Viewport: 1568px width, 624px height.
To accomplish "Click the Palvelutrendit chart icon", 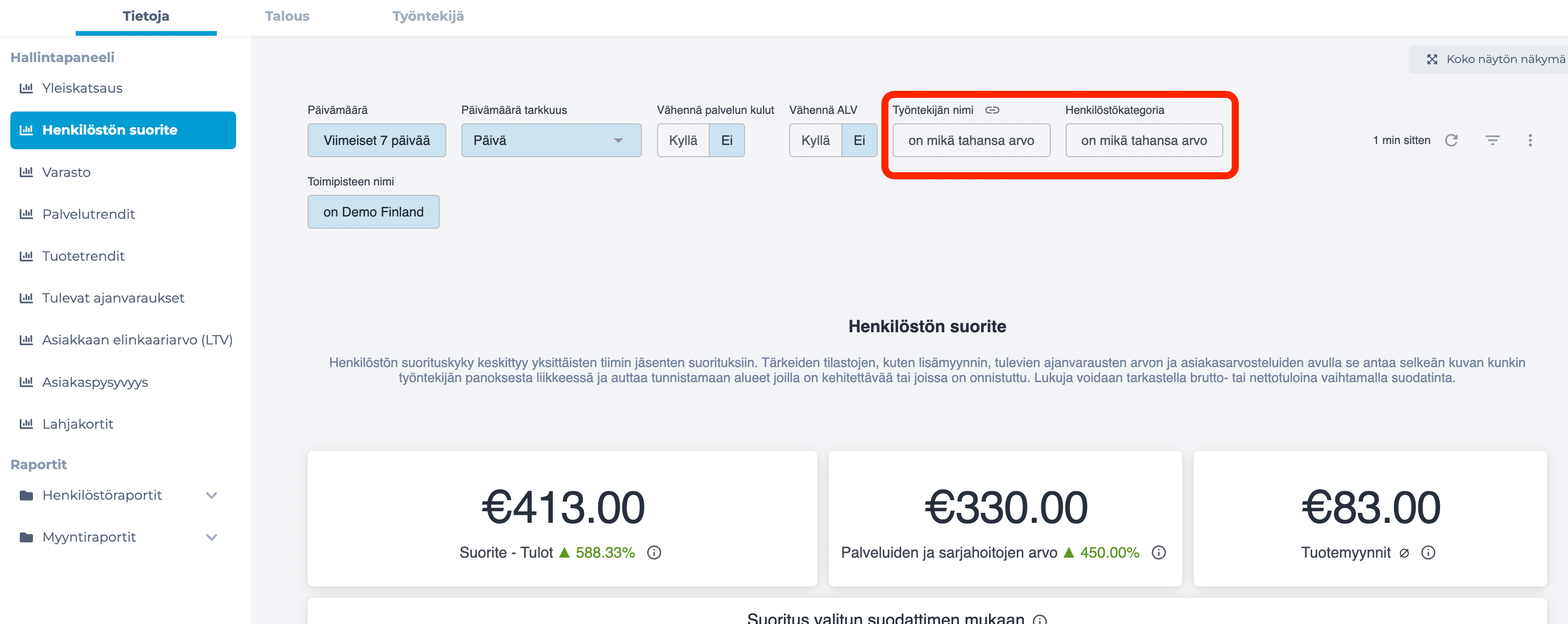I will tap(26, 214).
